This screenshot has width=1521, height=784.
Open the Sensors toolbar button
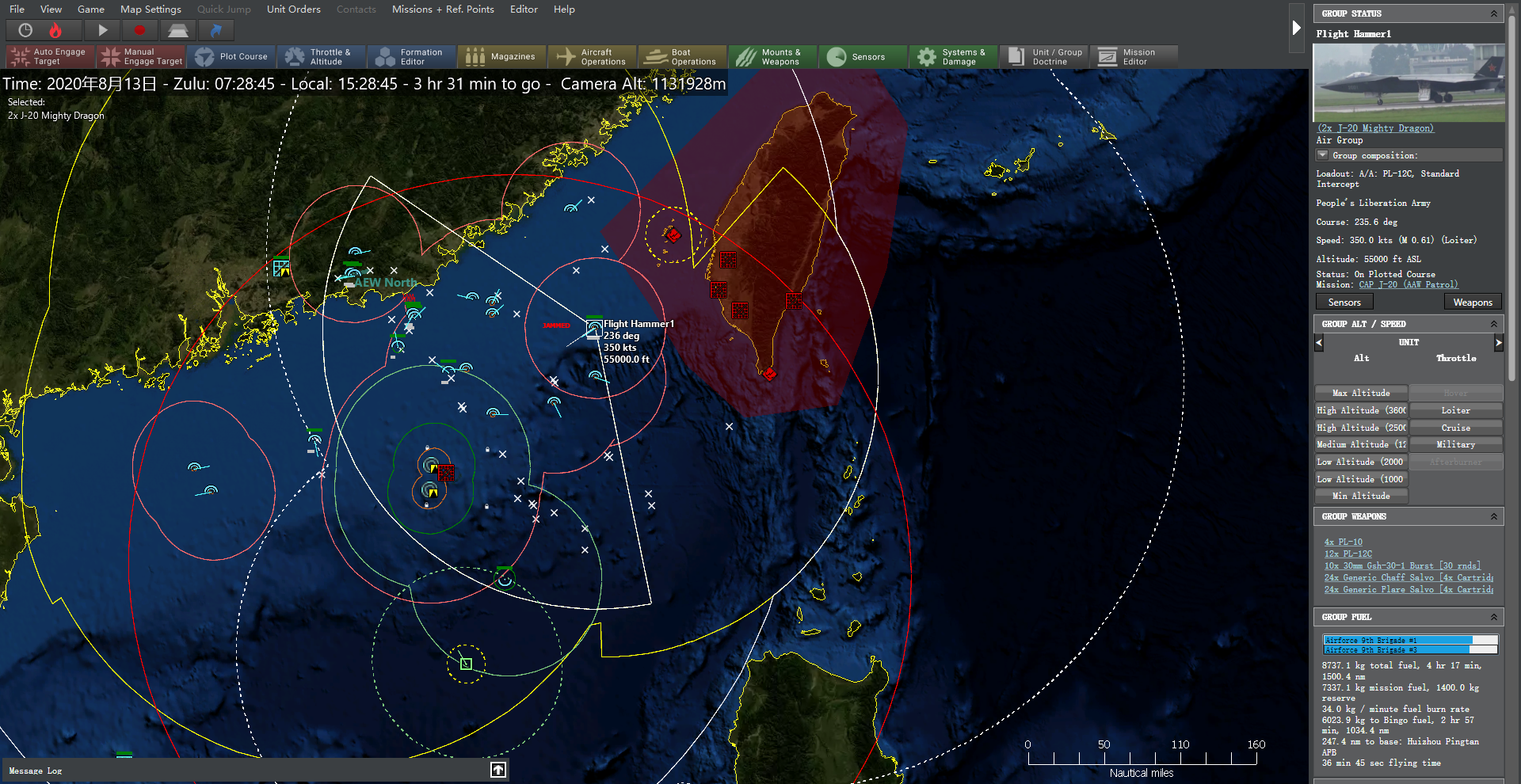pos(863,56)
